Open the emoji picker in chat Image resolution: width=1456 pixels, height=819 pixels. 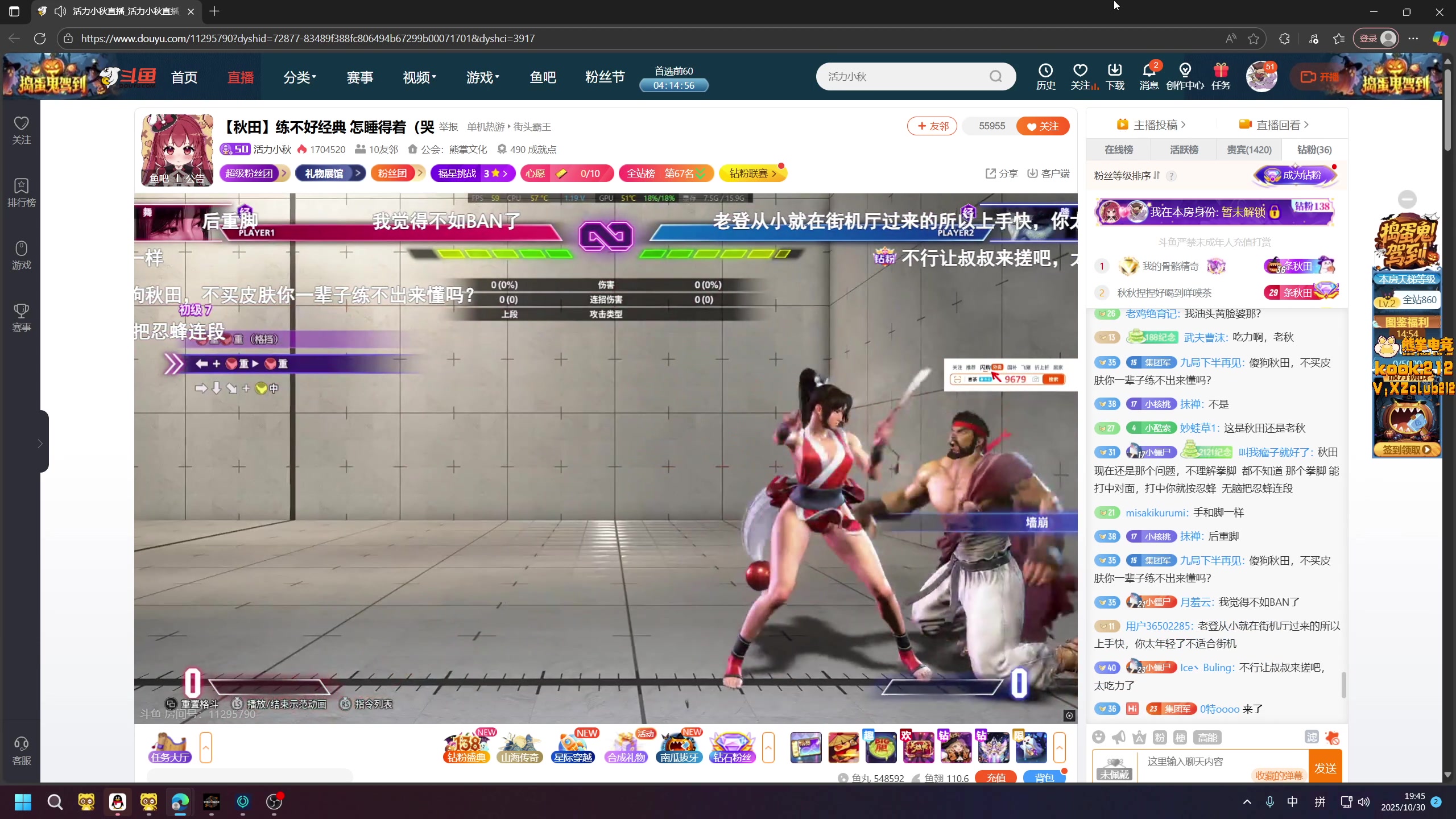click(x=1098, y=738)
